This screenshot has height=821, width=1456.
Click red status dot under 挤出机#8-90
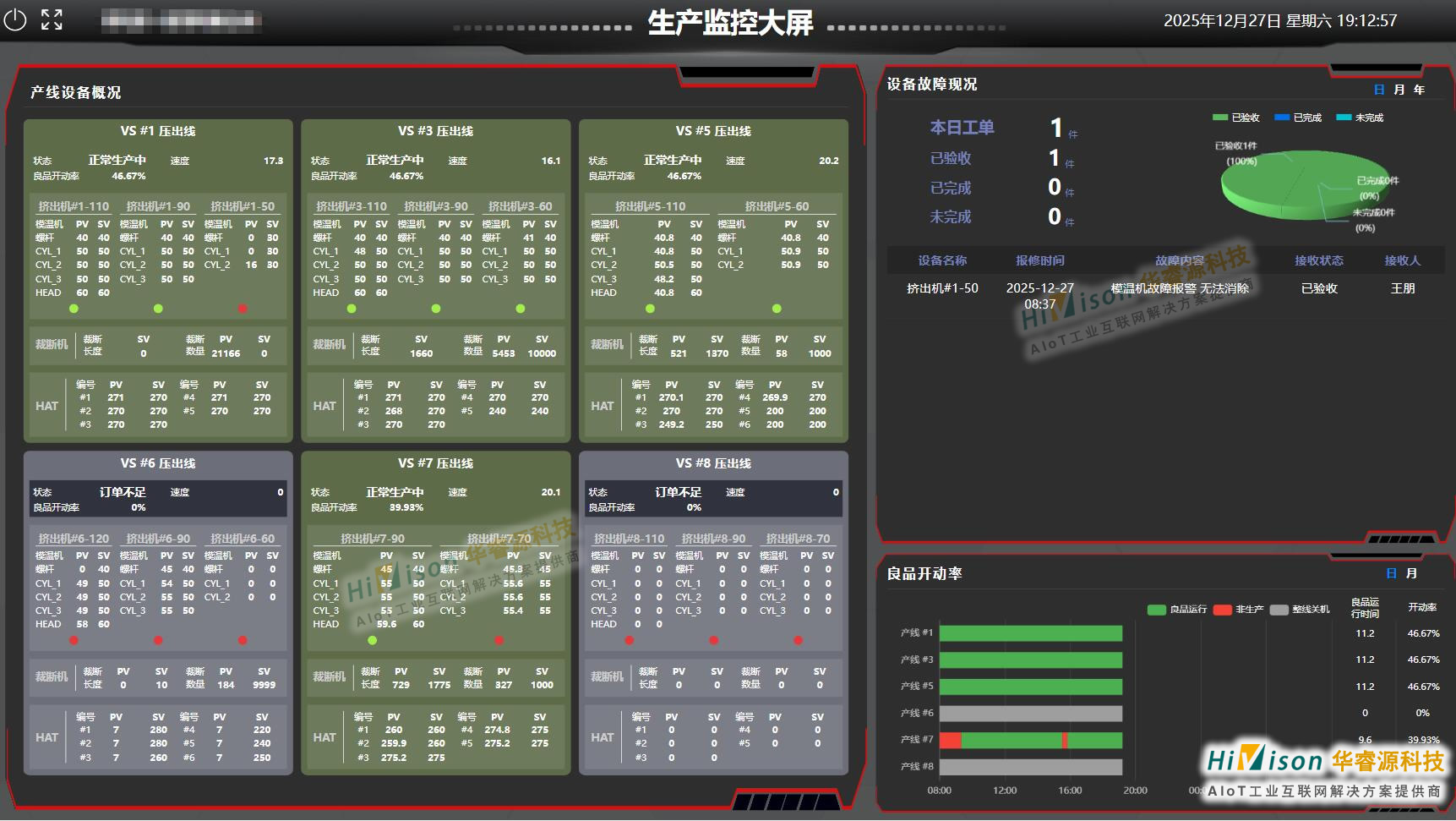tap(713, 640)
